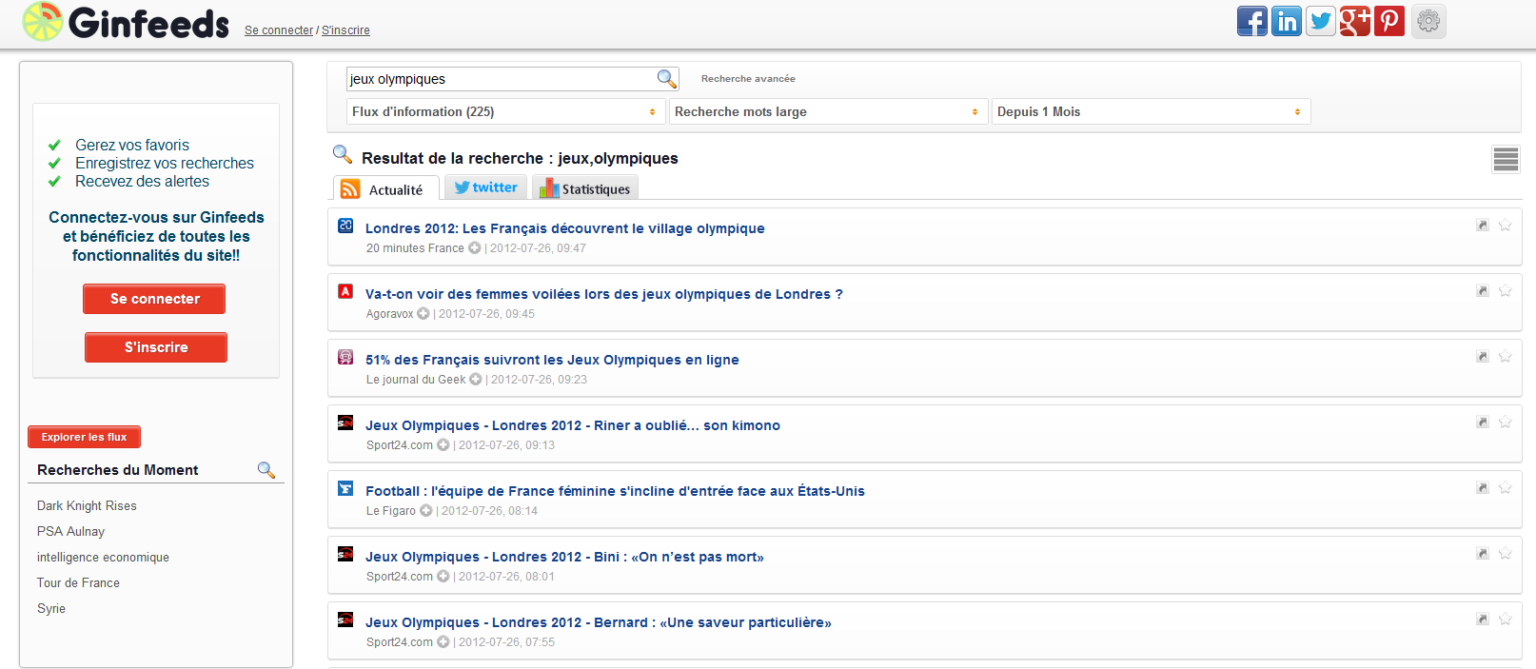Screen dimensions: 1536x669
Task: Open the Recherche mots large dropdown
Action: [x=828, y=112]
